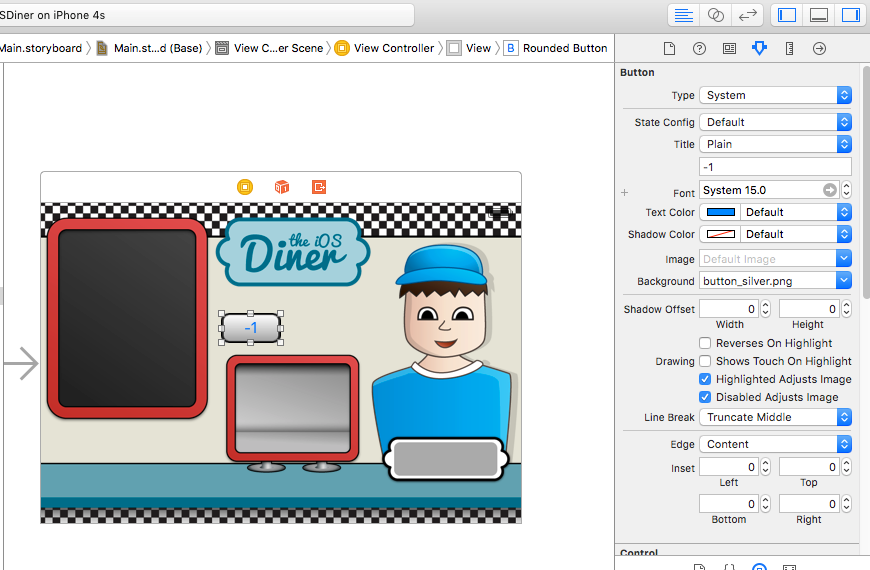870x570 pixels.
Task: Click the inspector vertical scrollbar
Action: [866, 183]
